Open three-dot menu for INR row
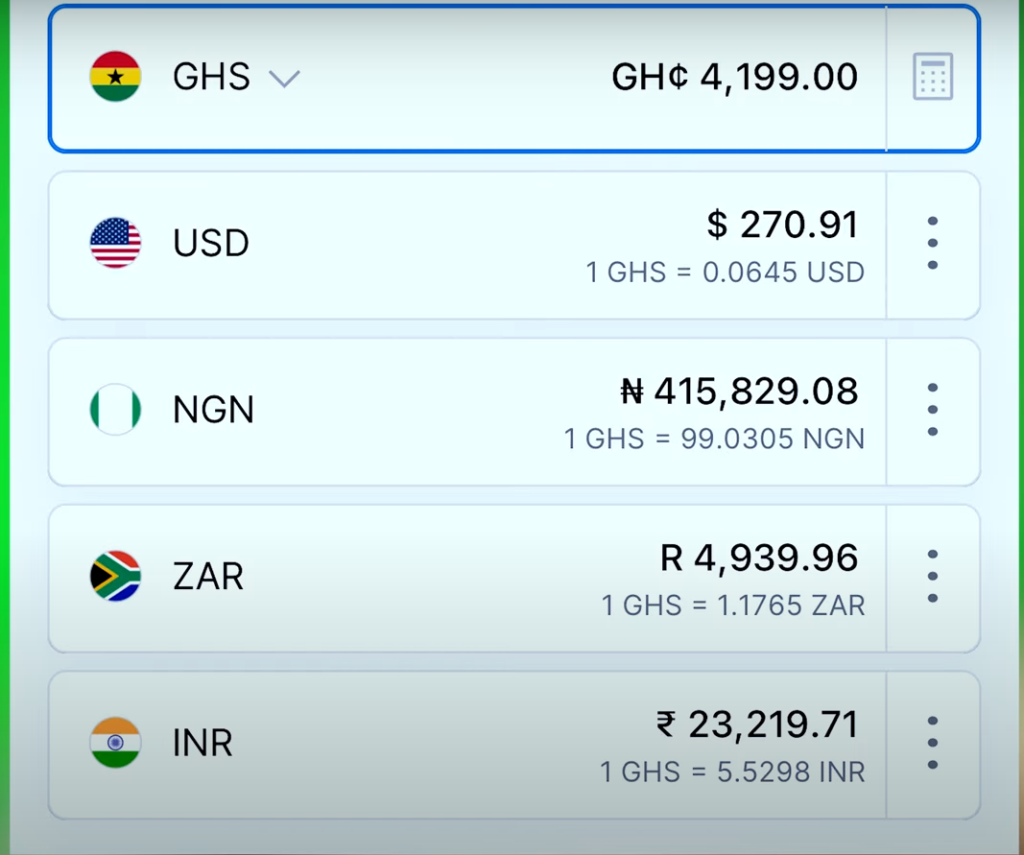 coord(933,743)
